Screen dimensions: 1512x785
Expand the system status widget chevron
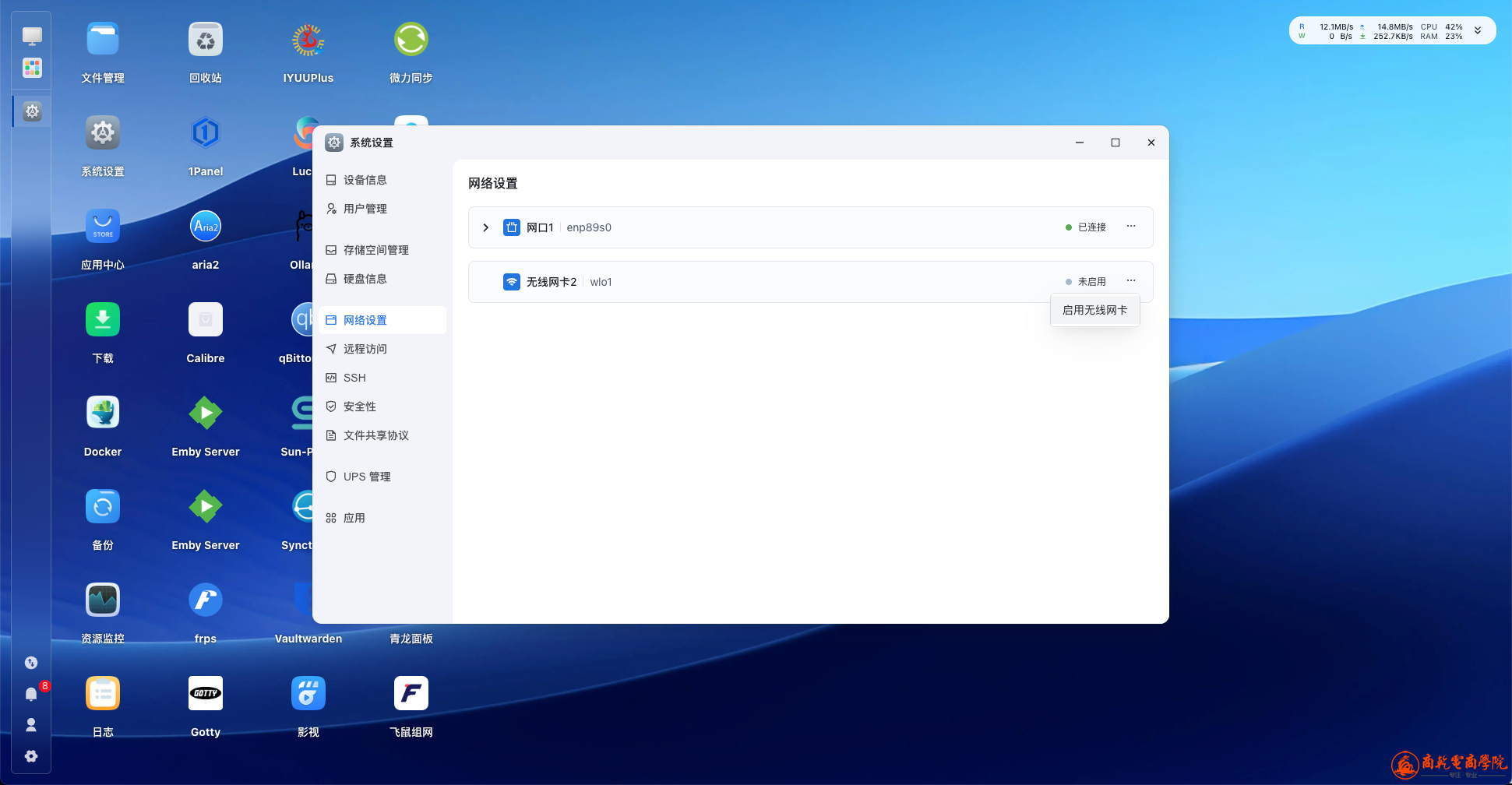click(x=1478, y=30)
